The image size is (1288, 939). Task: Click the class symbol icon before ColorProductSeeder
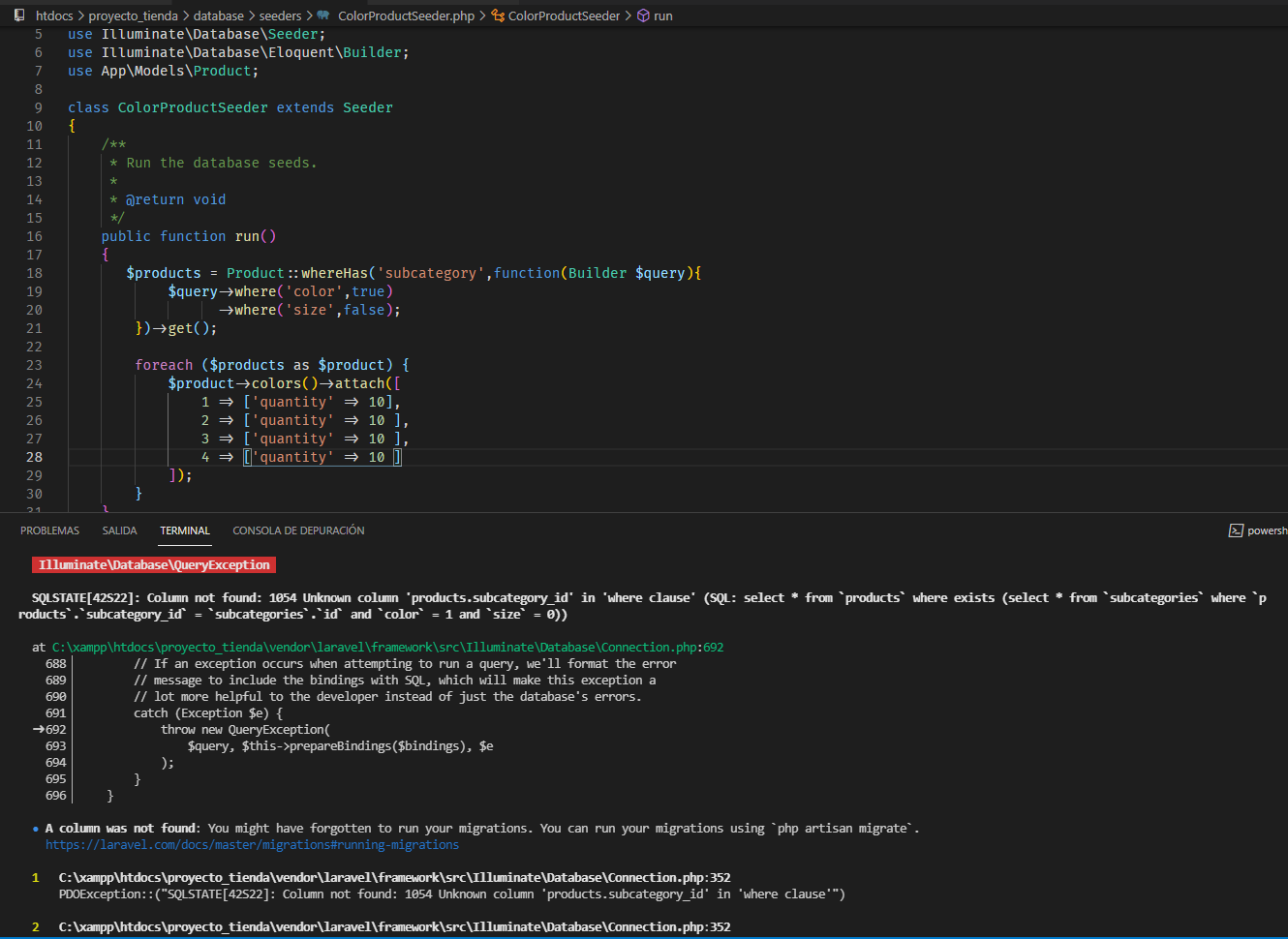[498, 15]
